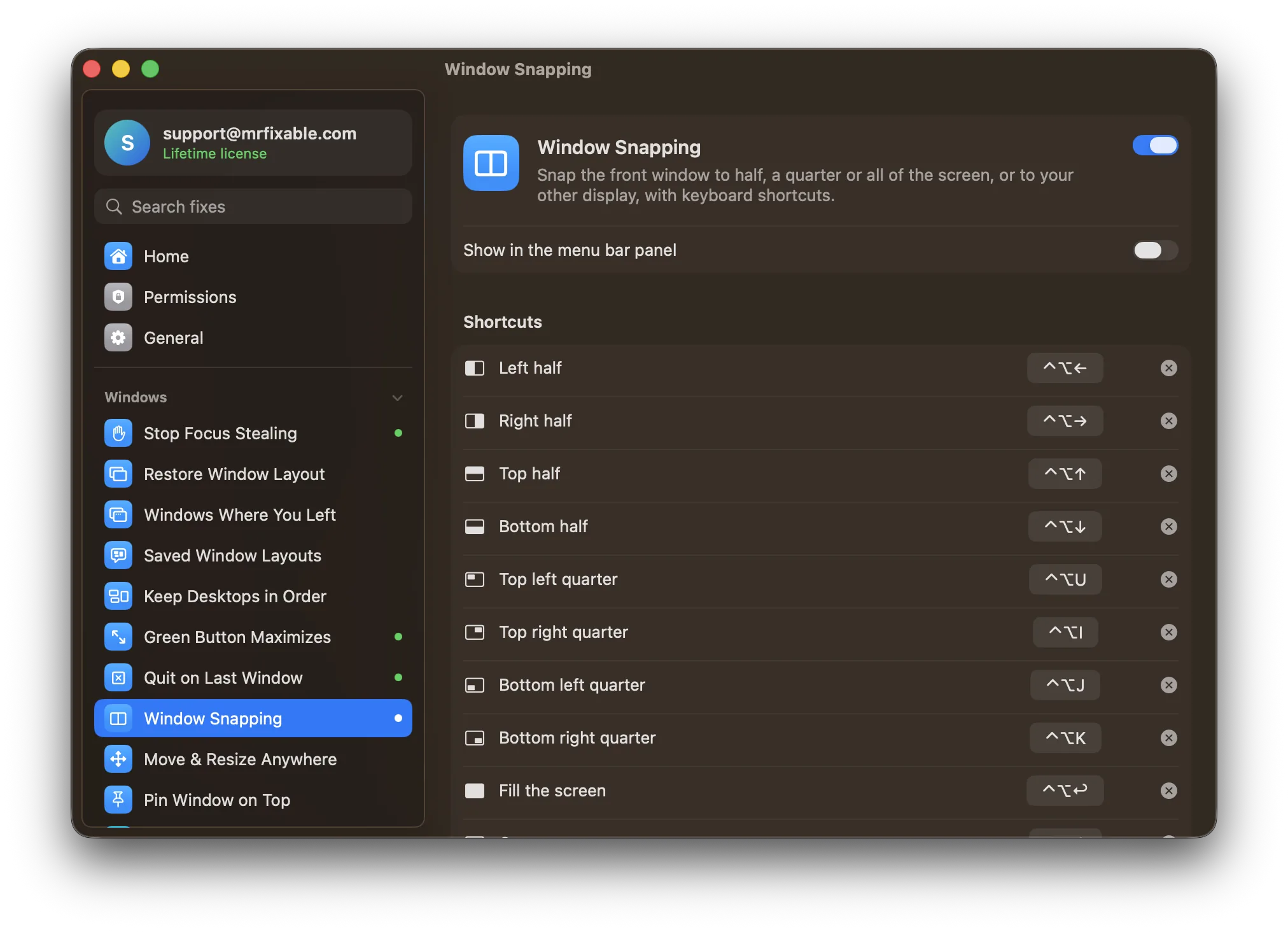Edit the Fill the screen shortcut field
The width and height of the screenshot is (1288, 932).
click(x=1065, y=791)
